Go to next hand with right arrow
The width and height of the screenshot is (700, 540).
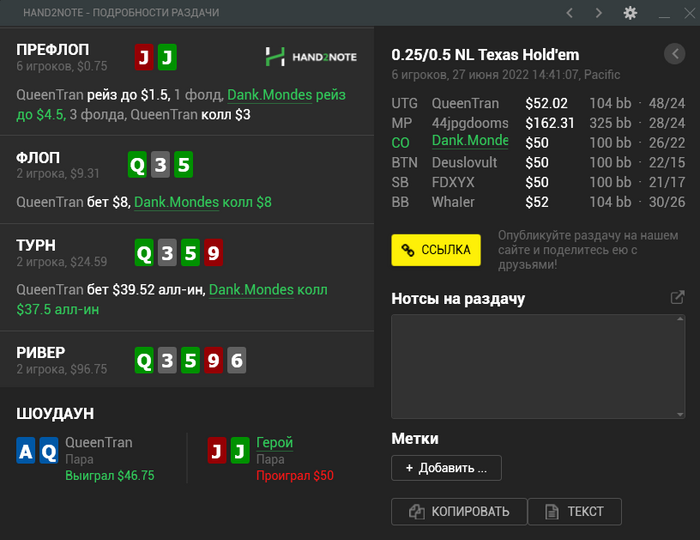(x=599, y=13)
